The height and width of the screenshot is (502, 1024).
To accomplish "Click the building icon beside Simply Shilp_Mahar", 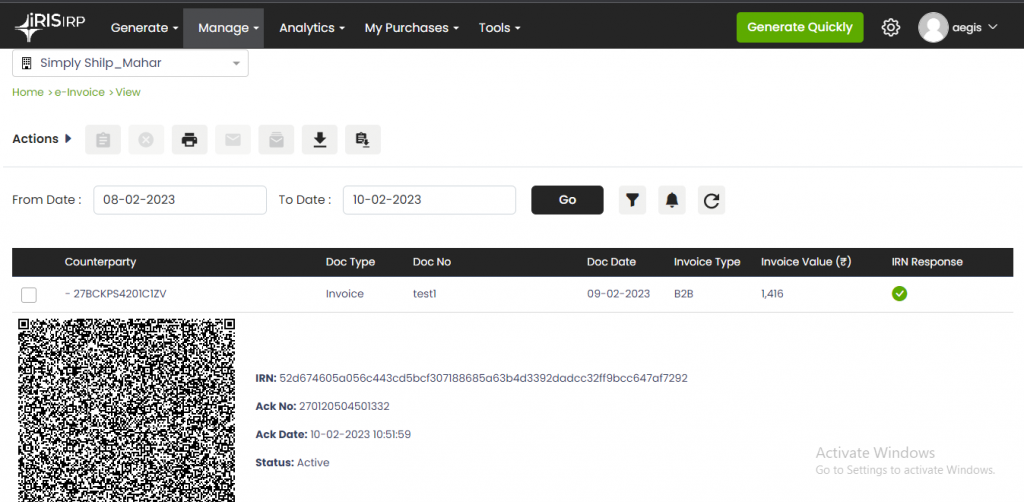I will [x=27, y=63].
